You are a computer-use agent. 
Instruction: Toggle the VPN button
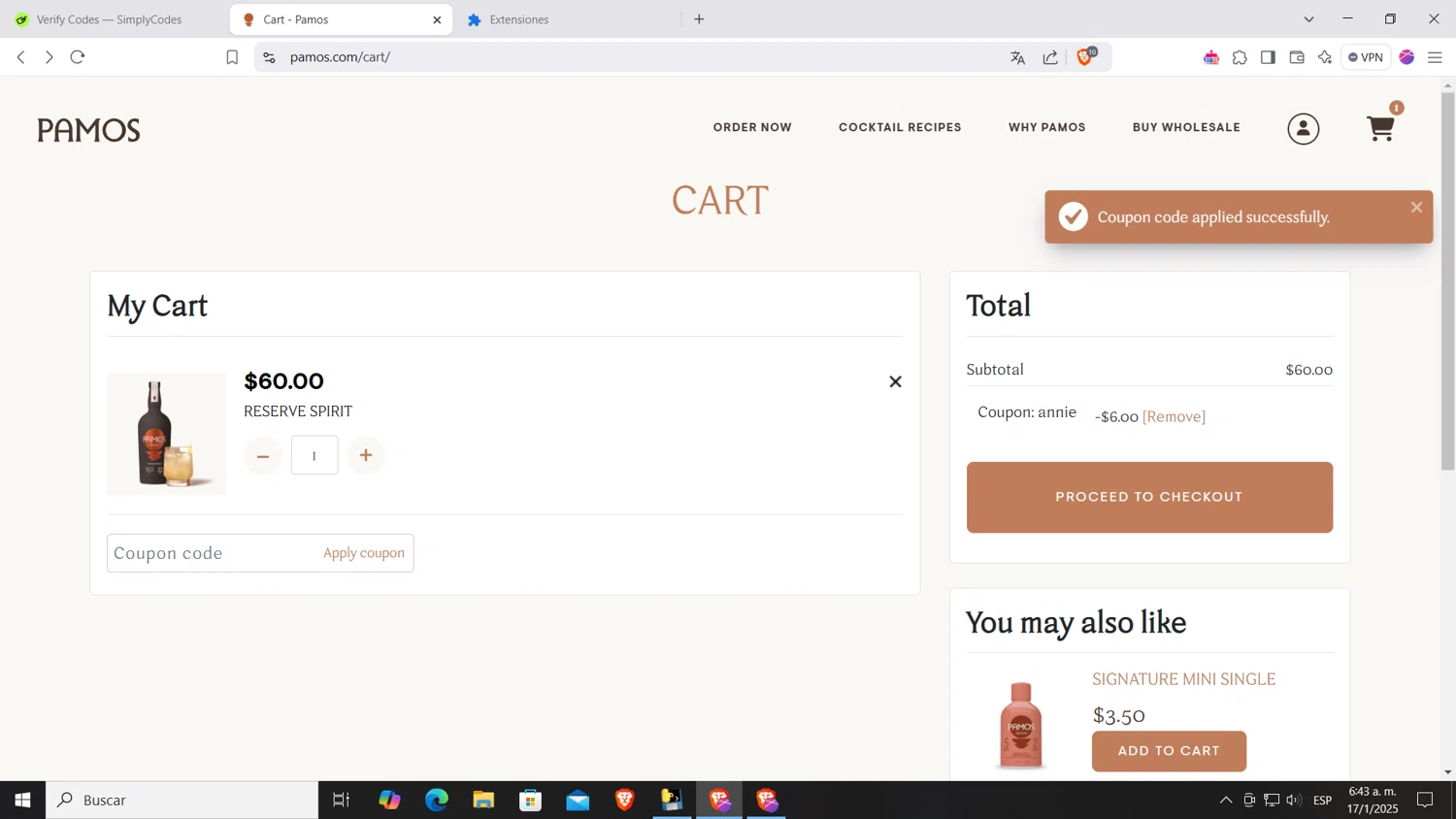coord(1366,57)
